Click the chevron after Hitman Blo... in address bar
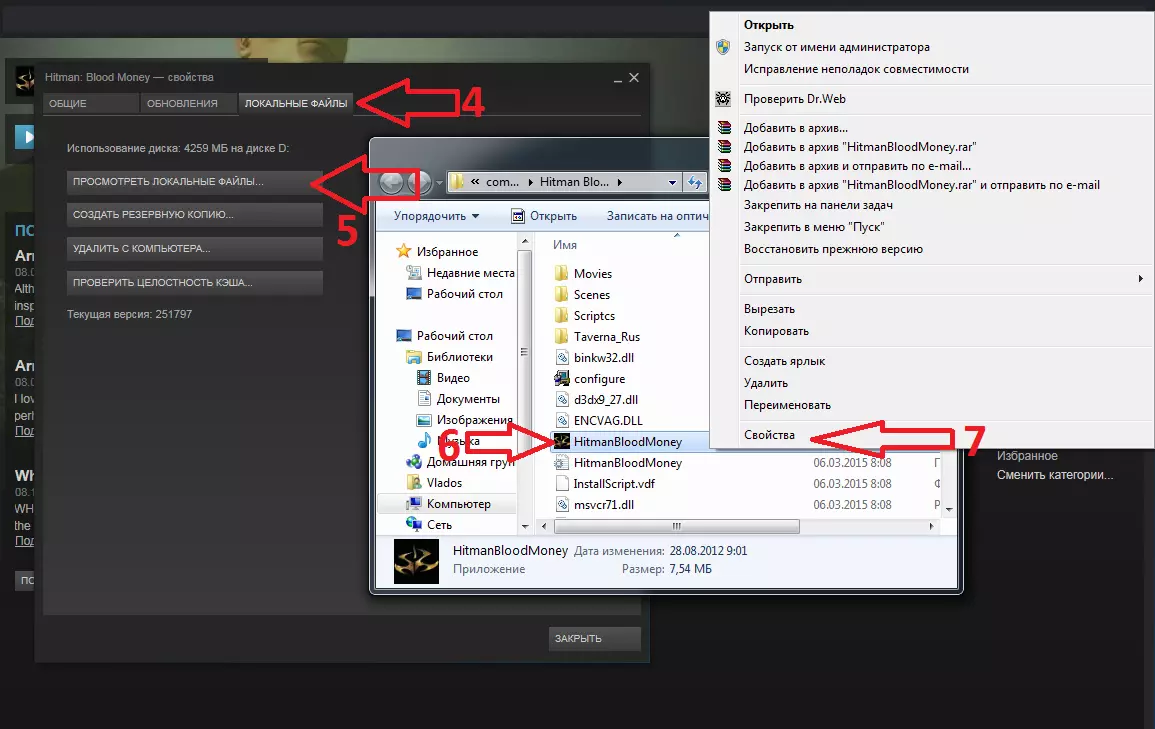The width and height of the screenshot is (1155, 729). (x=619, y=182)
